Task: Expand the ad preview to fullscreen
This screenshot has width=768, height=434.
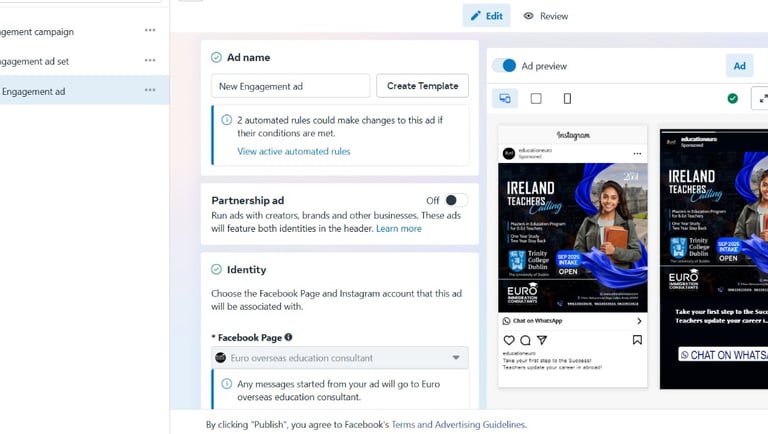Action: pyautogui.click(x=762, y=99)
